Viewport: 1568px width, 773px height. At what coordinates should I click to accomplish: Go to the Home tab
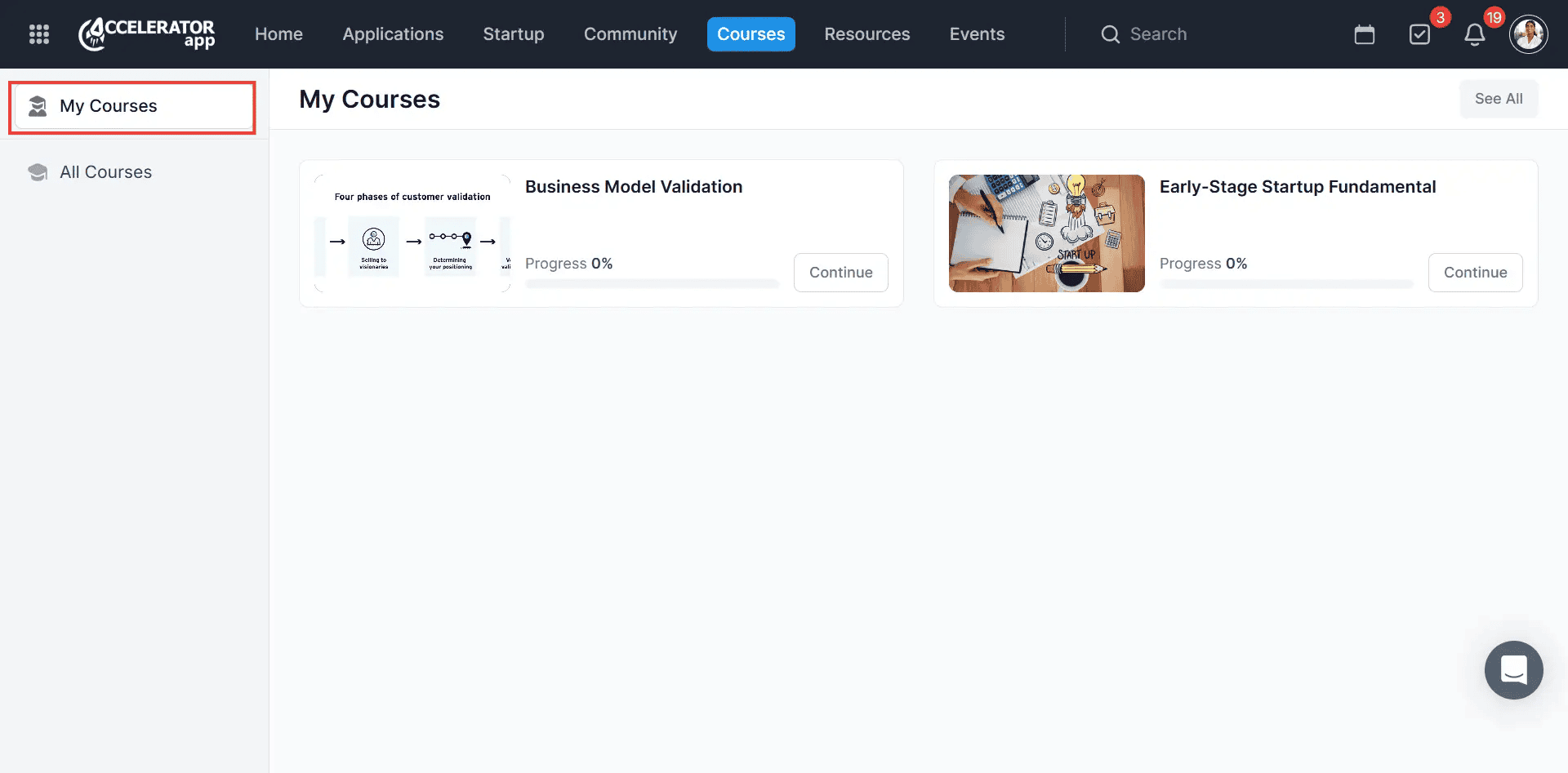278,34
